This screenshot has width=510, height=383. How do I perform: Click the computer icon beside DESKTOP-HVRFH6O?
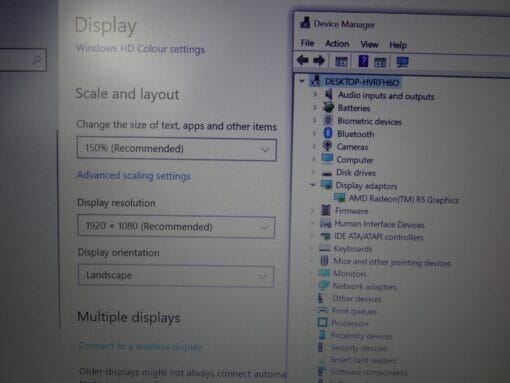(x=315, y=81)
